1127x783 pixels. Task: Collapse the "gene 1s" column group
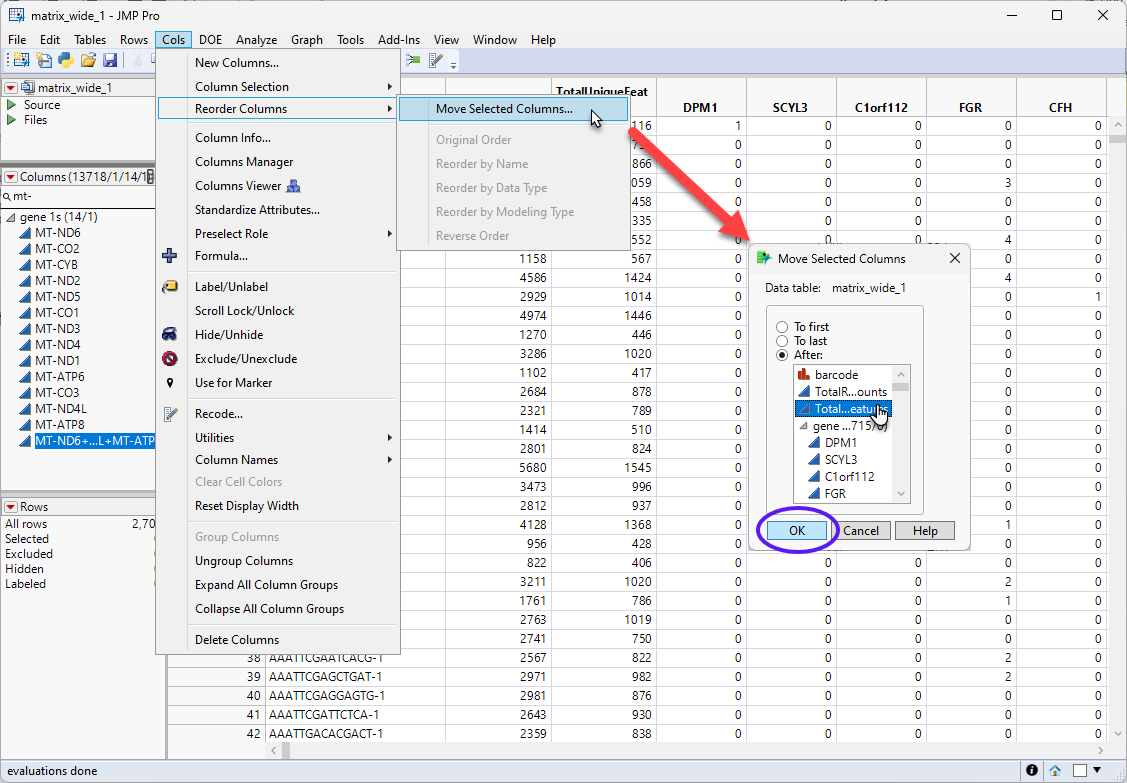pos(11,217)
